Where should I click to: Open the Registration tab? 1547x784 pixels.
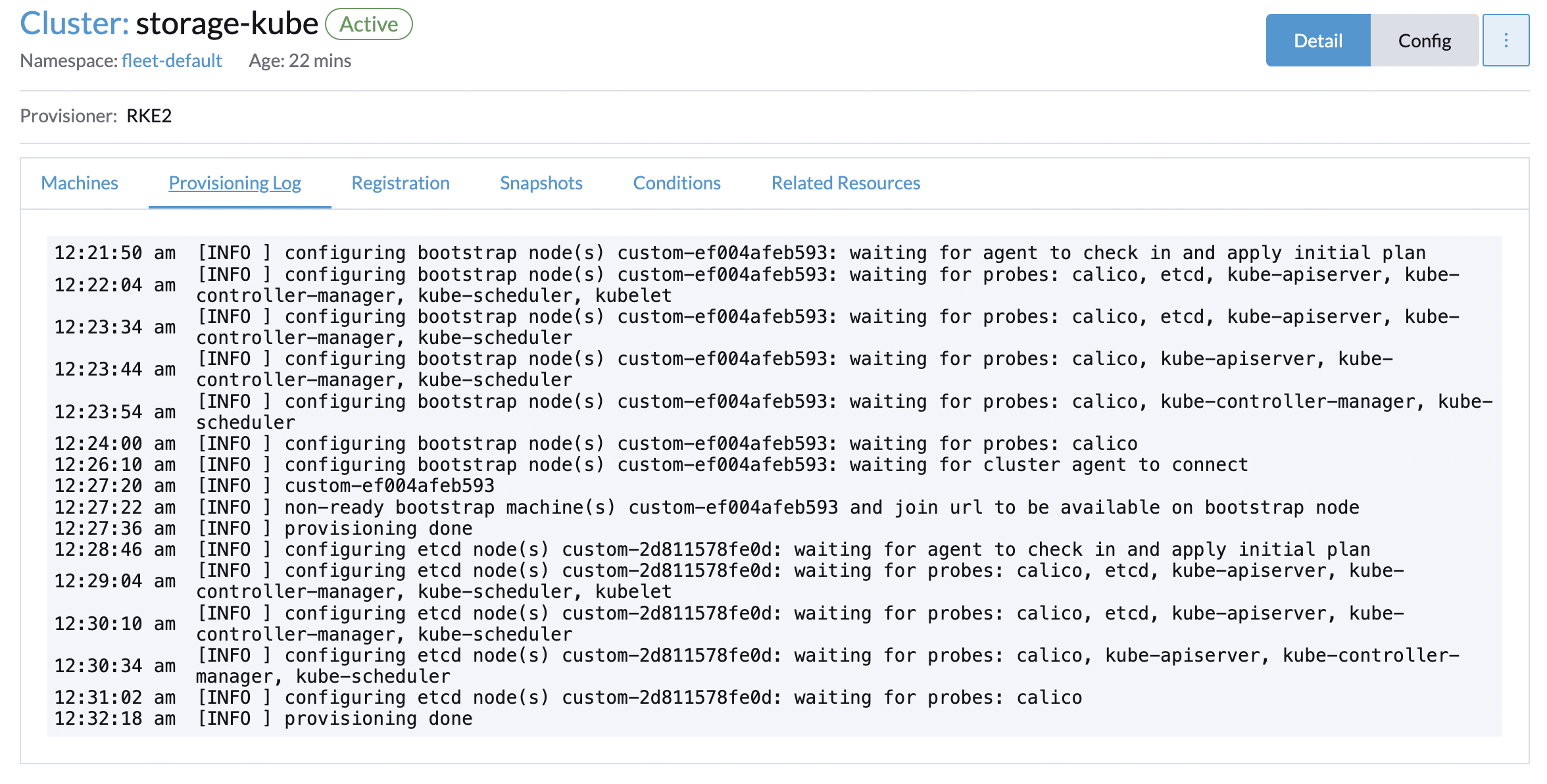[401, 183]
